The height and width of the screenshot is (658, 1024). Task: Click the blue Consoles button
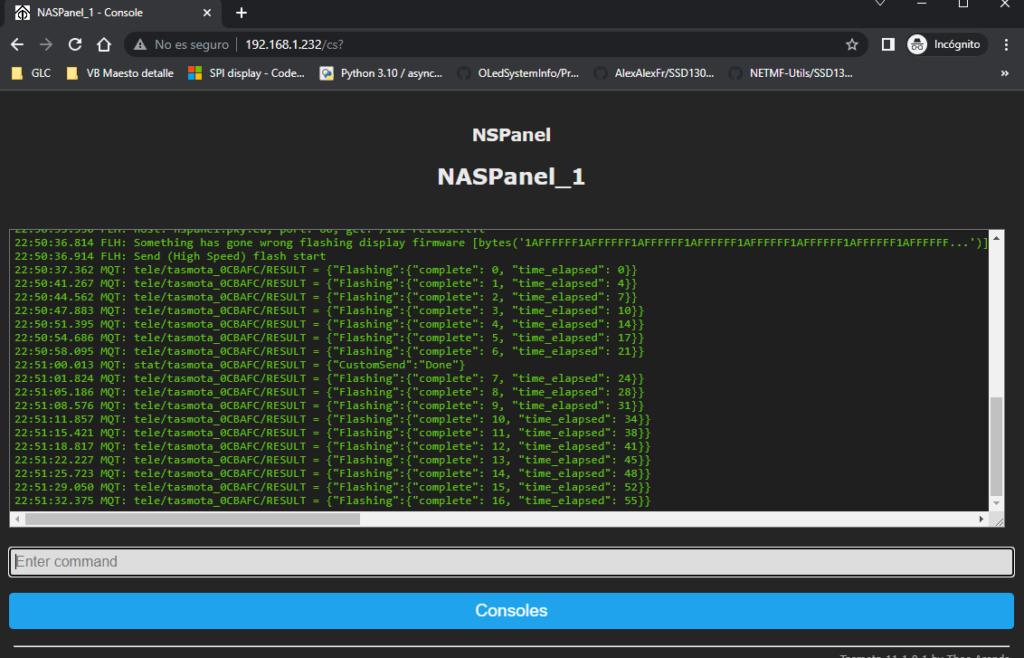511,610
